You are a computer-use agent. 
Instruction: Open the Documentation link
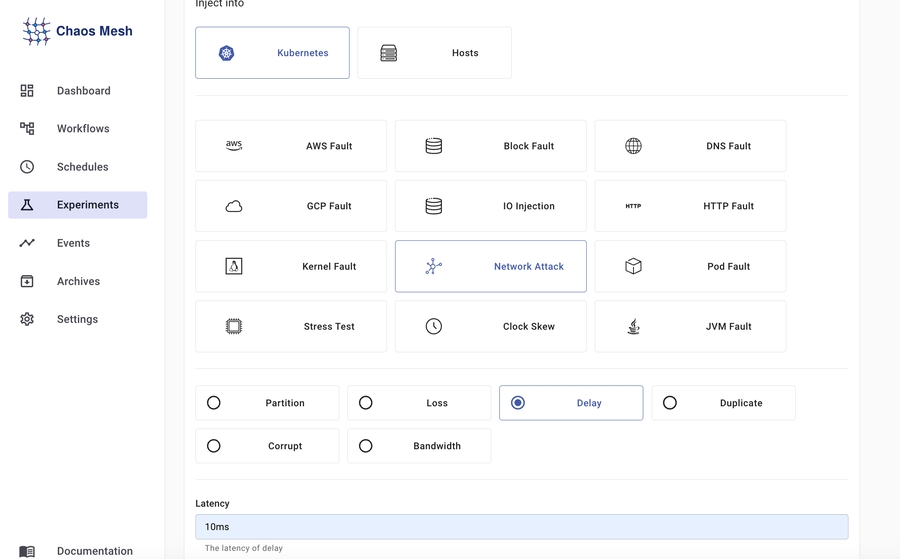(x=94, y=551)
